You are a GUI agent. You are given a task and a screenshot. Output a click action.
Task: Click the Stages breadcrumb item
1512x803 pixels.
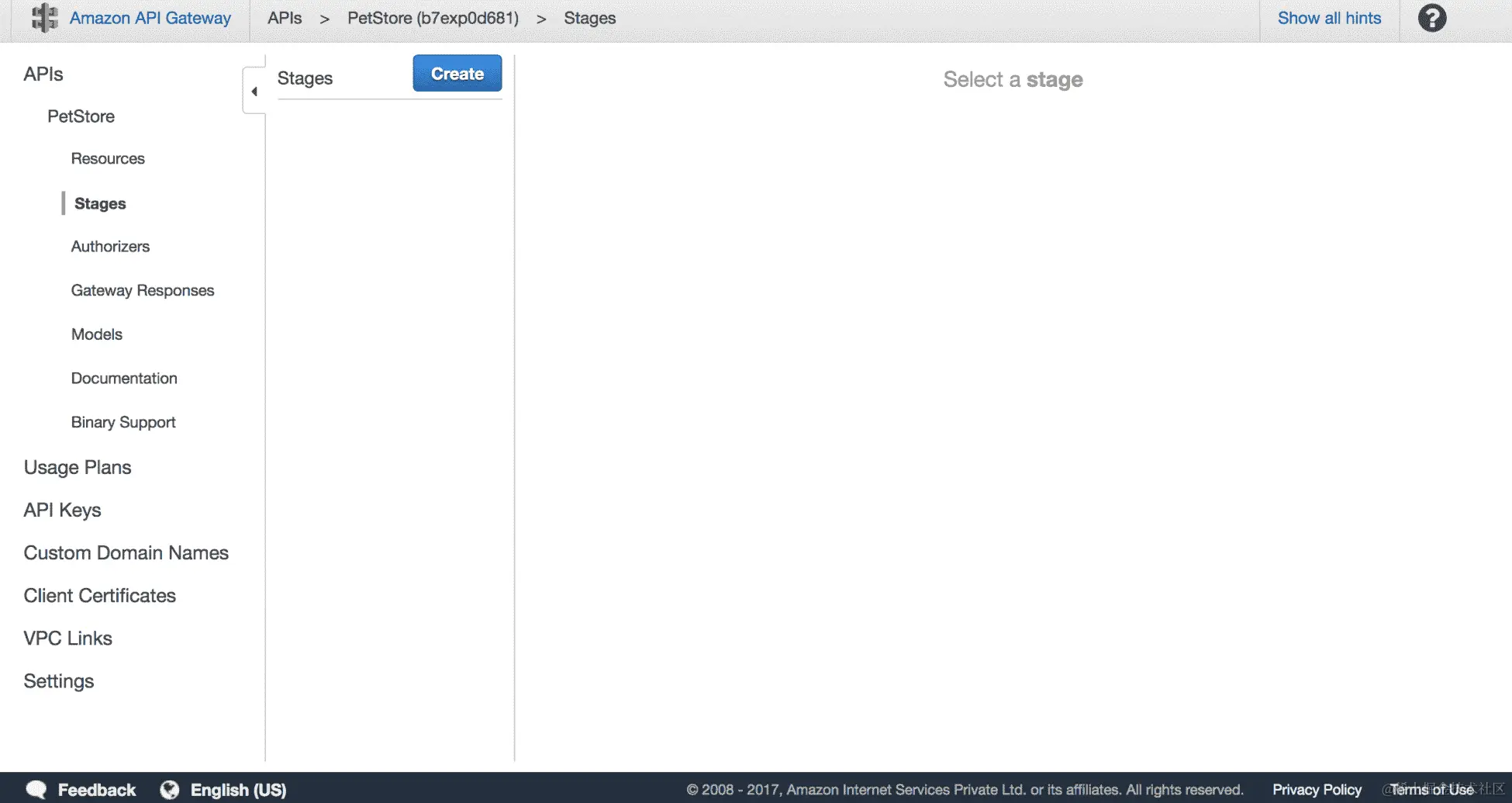coord(589,18)
